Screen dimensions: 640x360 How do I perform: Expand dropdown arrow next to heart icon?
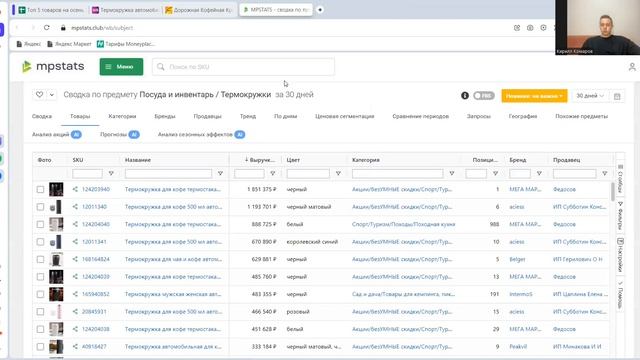click(x=51, y=95)
